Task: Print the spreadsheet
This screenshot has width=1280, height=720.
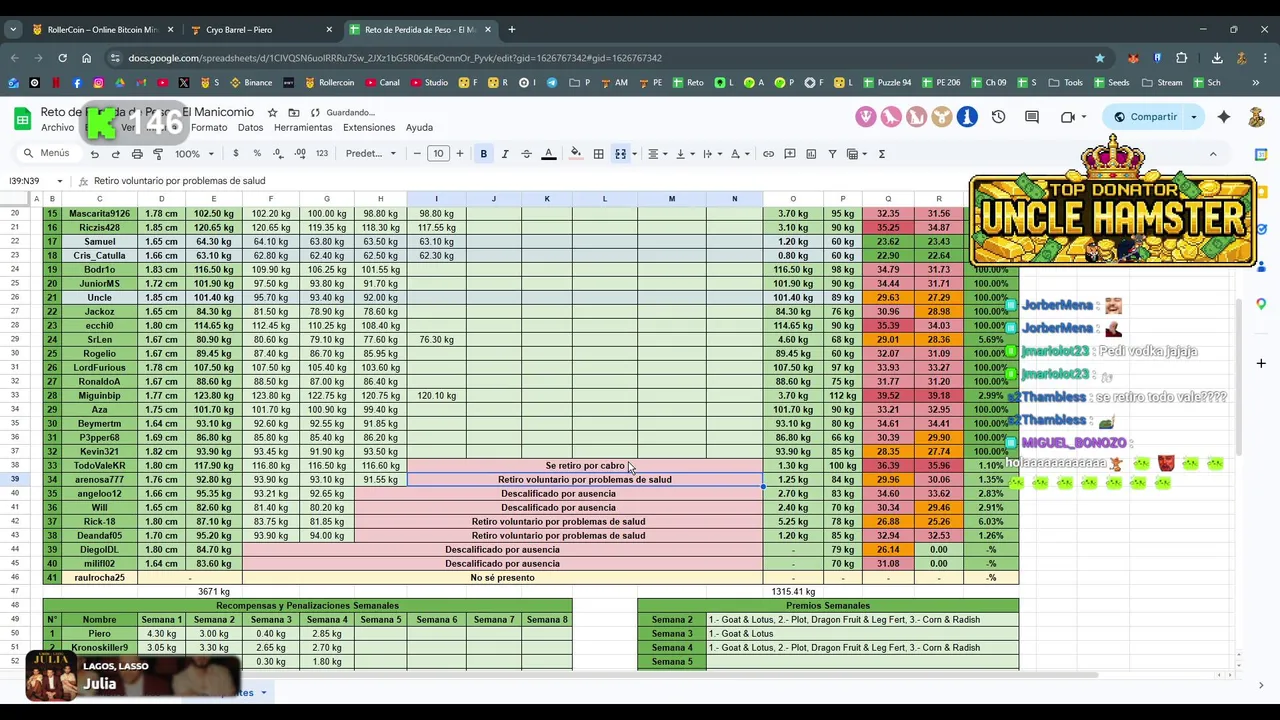Action: tap(137, 154)
